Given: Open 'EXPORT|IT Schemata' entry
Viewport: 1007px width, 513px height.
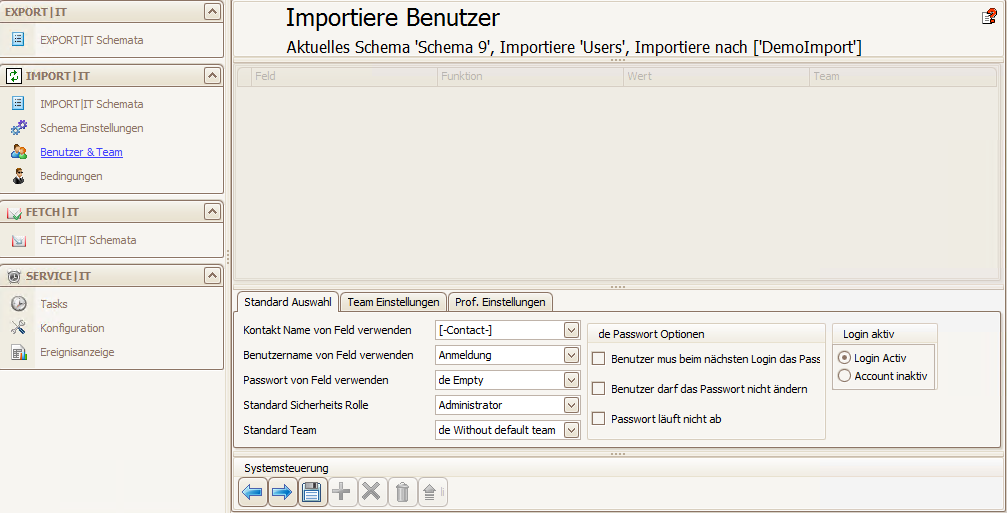Looking at the screenshot, I should pyautogui.click(x=92, y=40).
